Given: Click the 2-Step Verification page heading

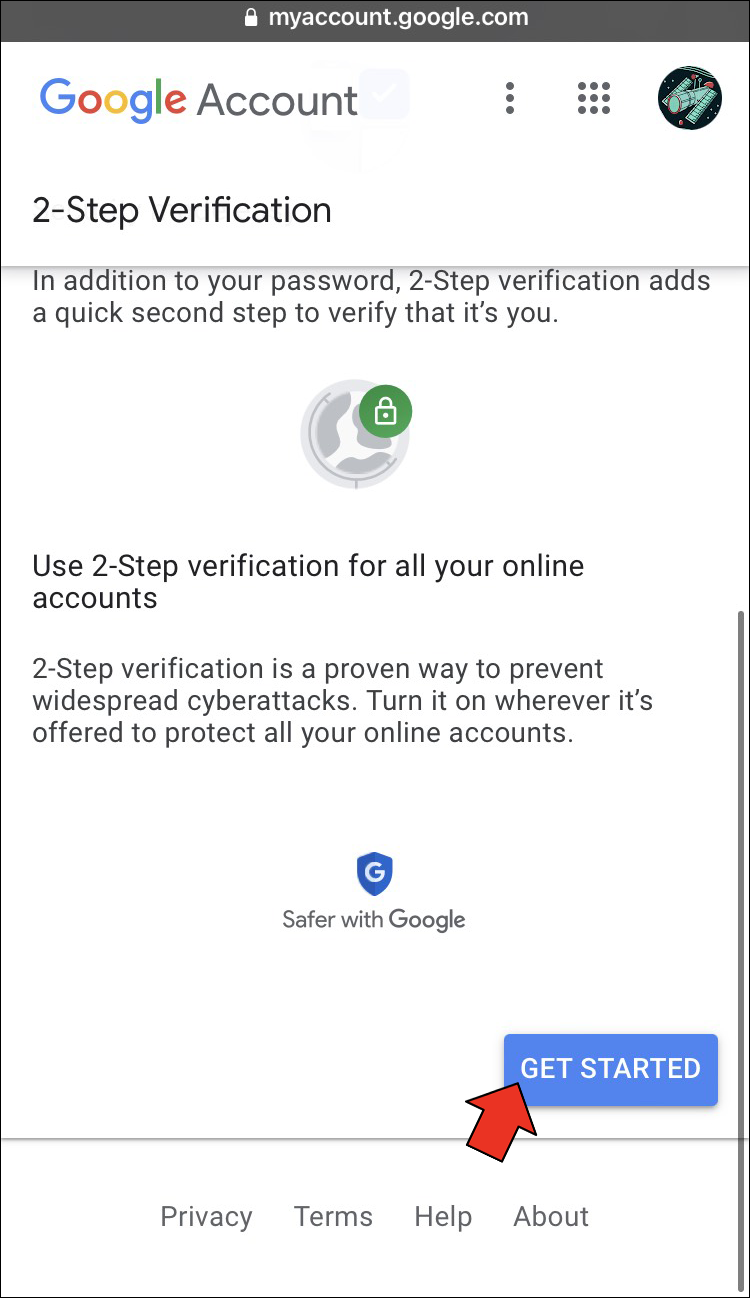Looking at the screenshot, I should coord(182,211).
